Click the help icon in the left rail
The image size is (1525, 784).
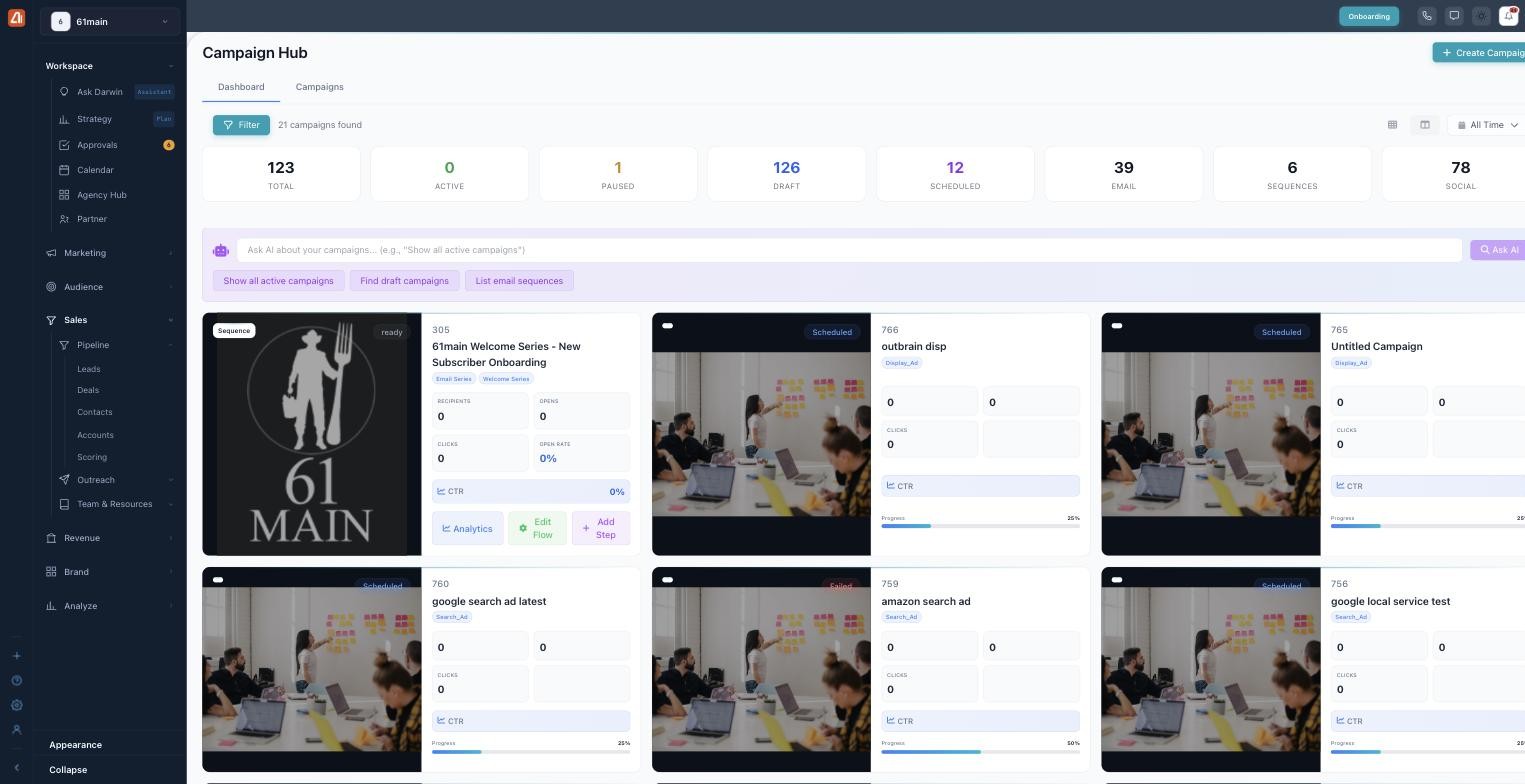pos(16,681)
